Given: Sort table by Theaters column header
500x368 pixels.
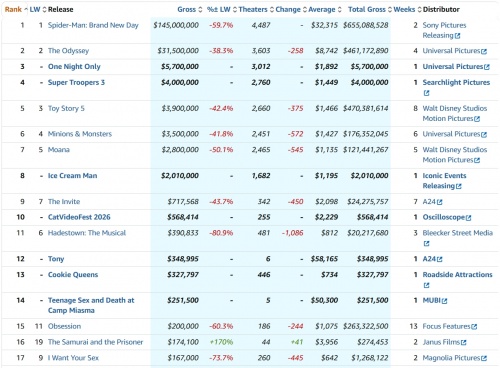Looking at the screenshot, I should 256,9.
